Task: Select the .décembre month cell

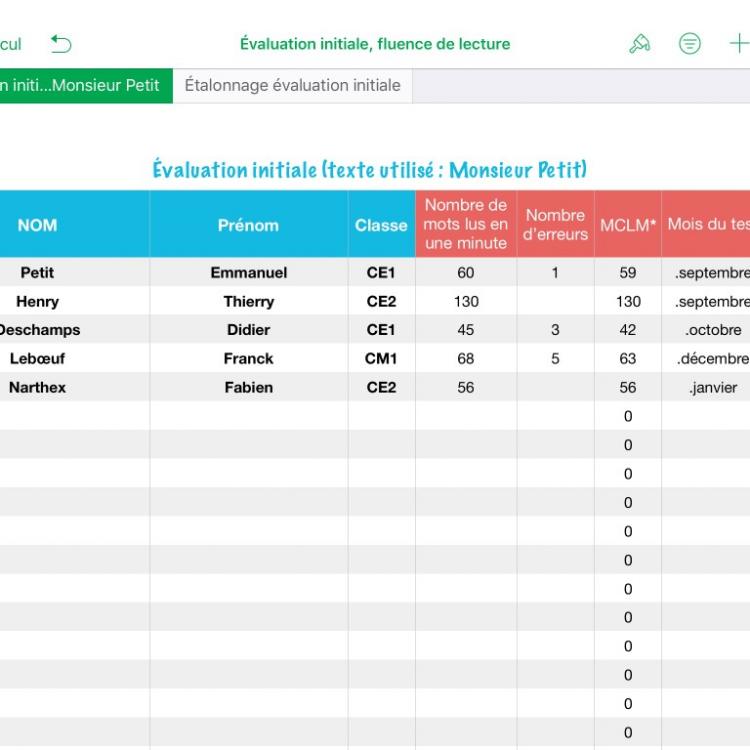Action: point(706,358)
